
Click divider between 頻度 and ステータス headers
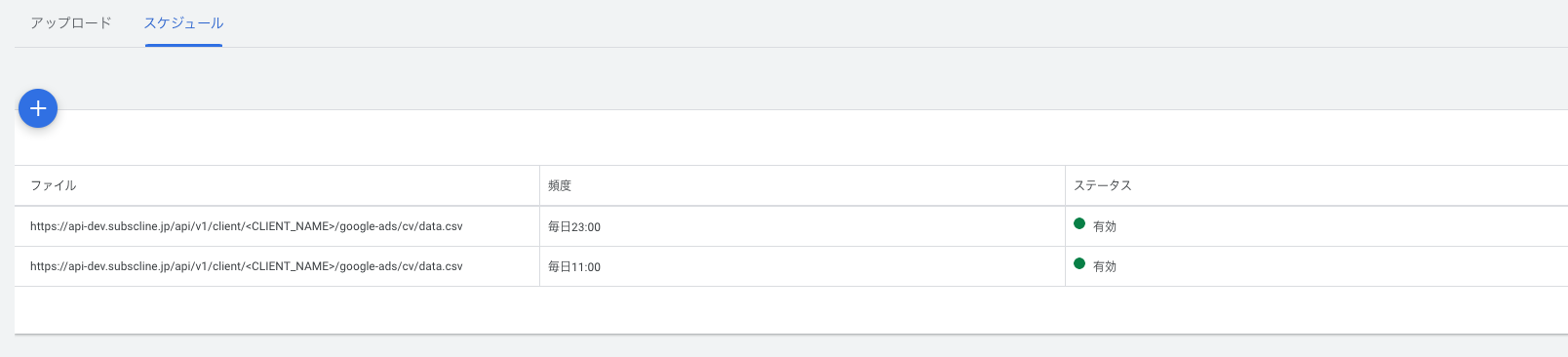(x=1065, y=185)
